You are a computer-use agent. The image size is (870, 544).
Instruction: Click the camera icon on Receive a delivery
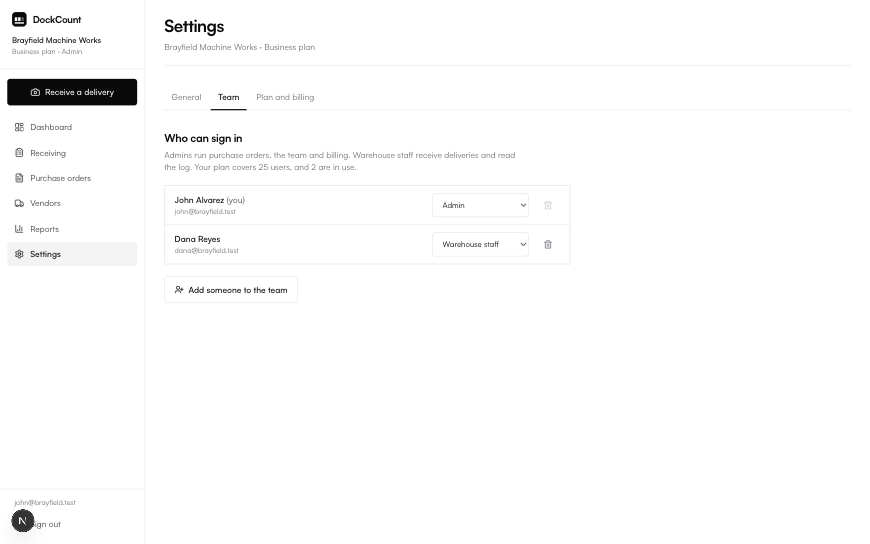tap(35, 92)
